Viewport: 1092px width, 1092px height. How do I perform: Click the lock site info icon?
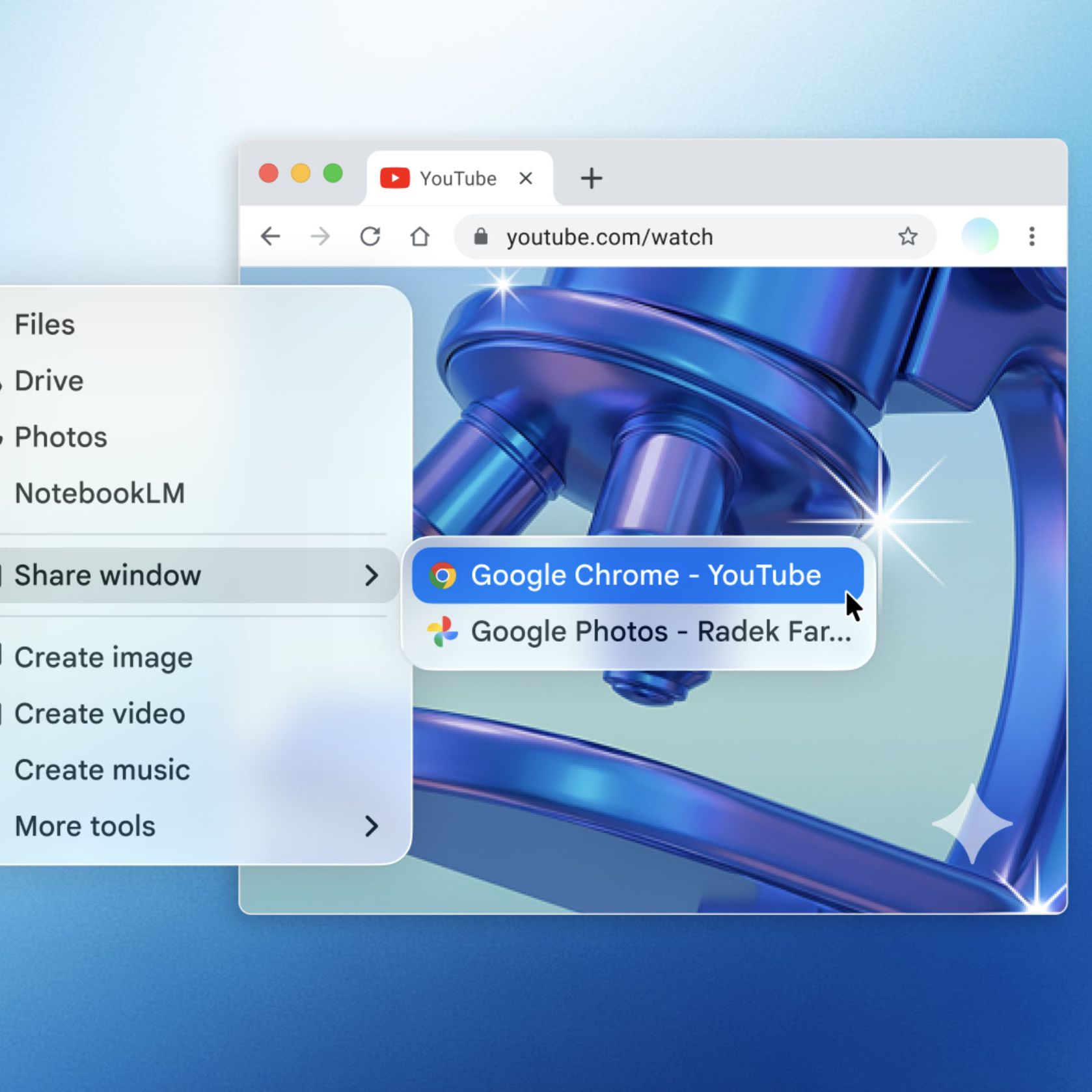tap(481, 236)
